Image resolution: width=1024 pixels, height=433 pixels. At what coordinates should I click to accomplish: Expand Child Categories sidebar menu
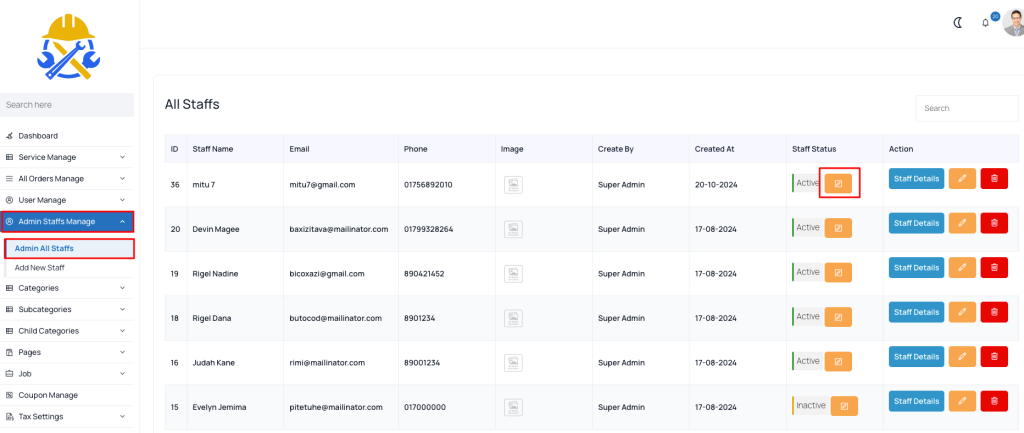click(x=67, y=331)
